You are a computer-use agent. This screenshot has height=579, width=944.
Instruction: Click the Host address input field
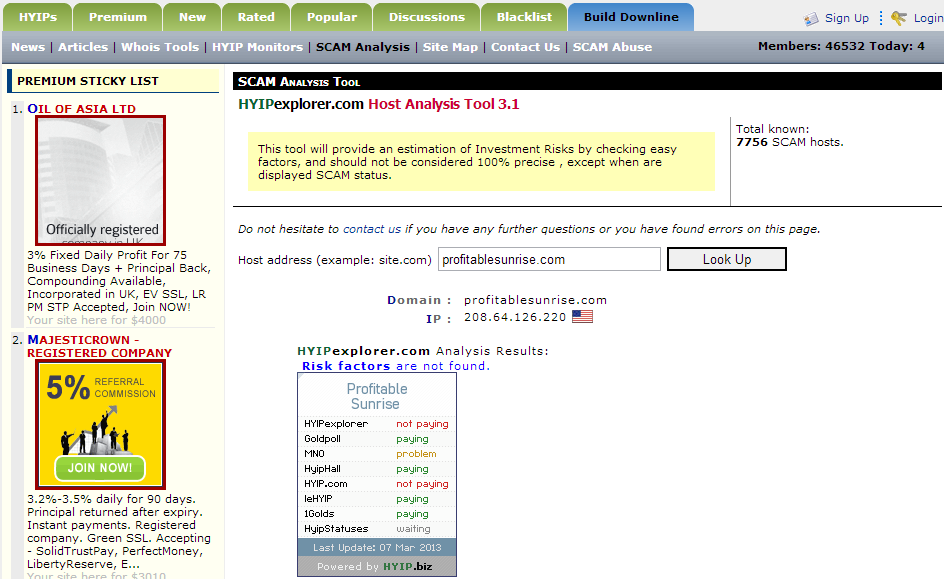549,259
